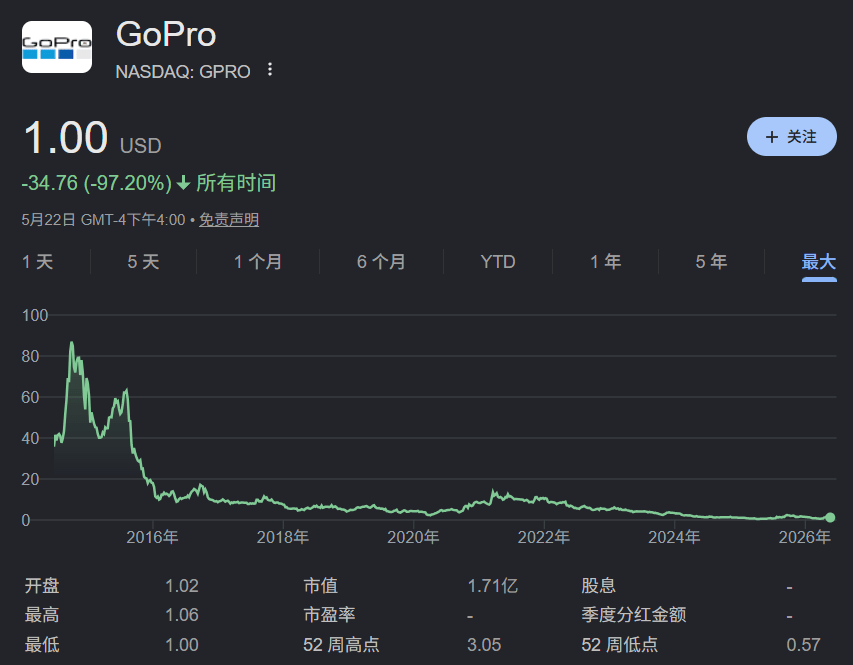Click the 开盘 value 1.02
Screen dimensions: 853x665
[x=182, y=586]
